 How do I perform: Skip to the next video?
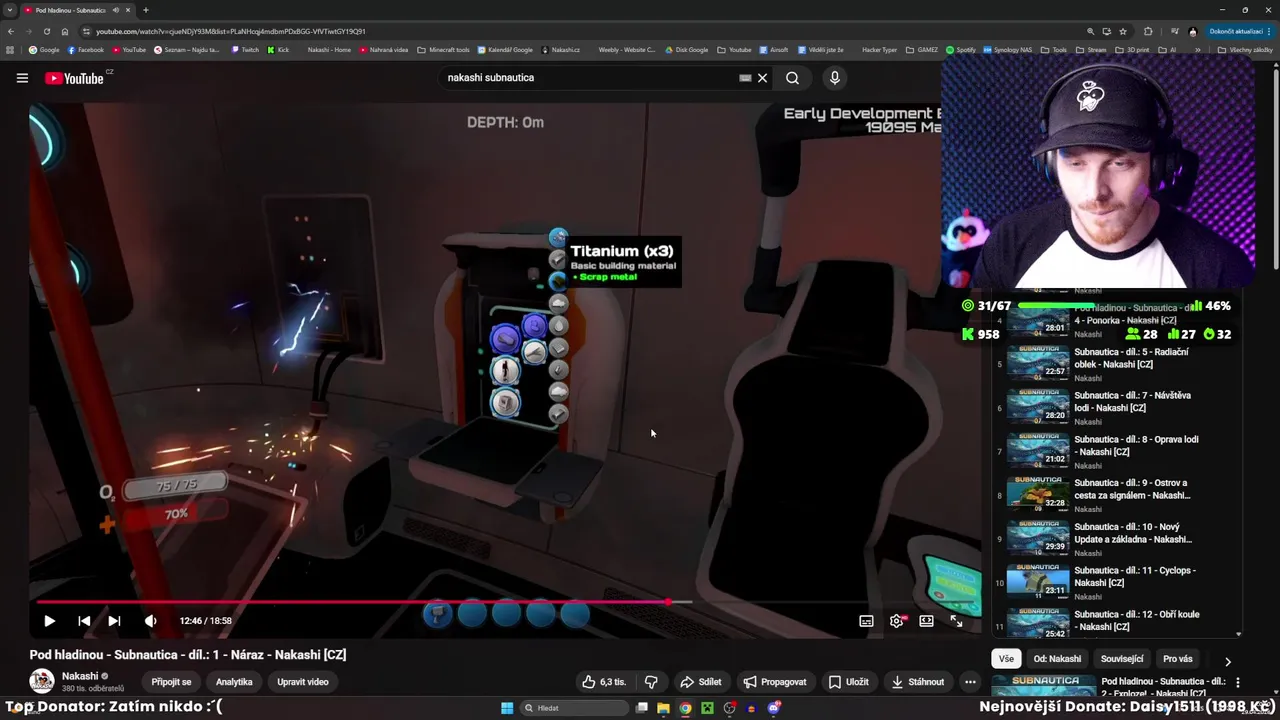[x=114, y=621]
